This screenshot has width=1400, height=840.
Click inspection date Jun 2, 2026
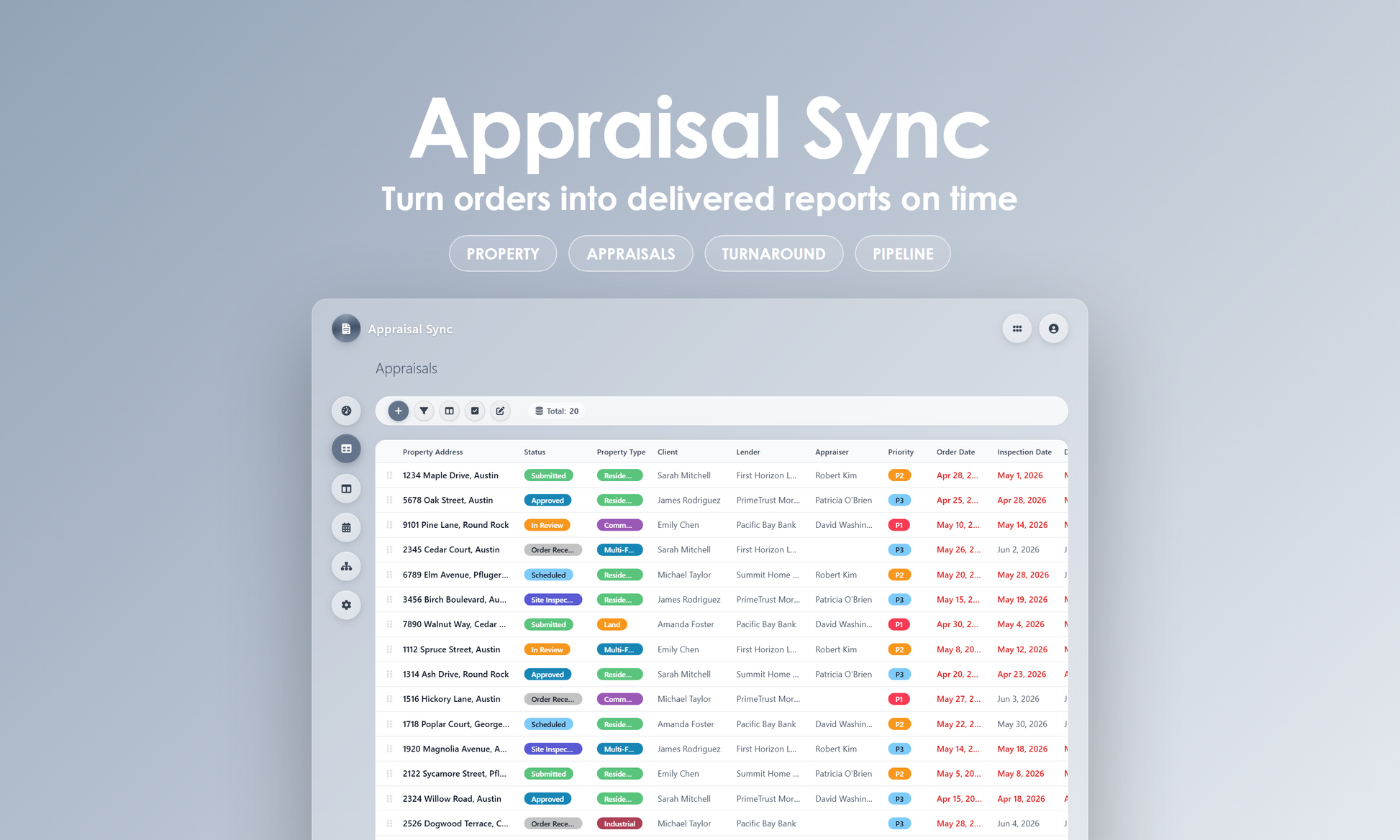pyautogui.click(x=1018, y=549)
